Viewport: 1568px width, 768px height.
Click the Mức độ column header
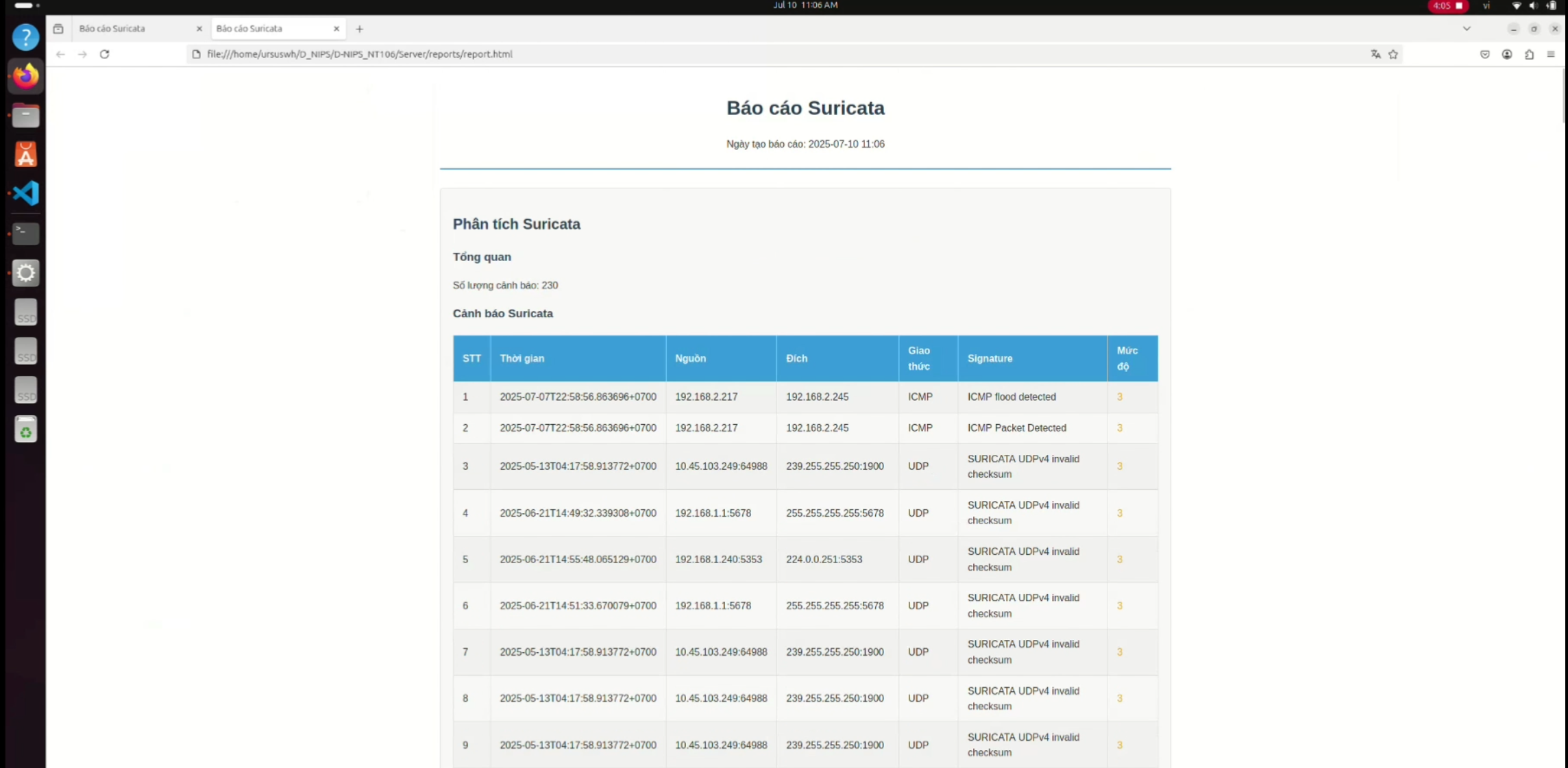click(1132, 358)
